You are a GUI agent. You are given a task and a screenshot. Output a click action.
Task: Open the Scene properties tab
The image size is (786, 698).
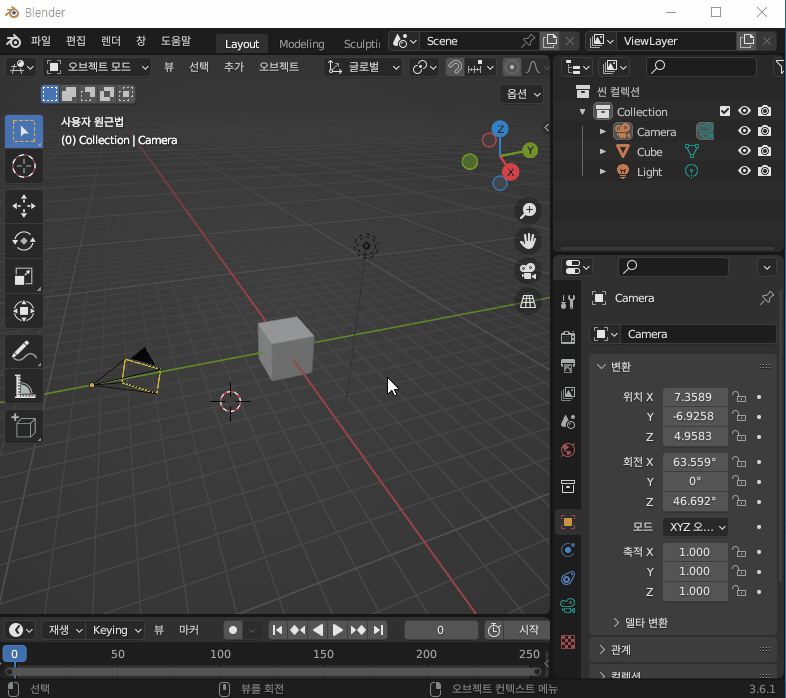568,422
